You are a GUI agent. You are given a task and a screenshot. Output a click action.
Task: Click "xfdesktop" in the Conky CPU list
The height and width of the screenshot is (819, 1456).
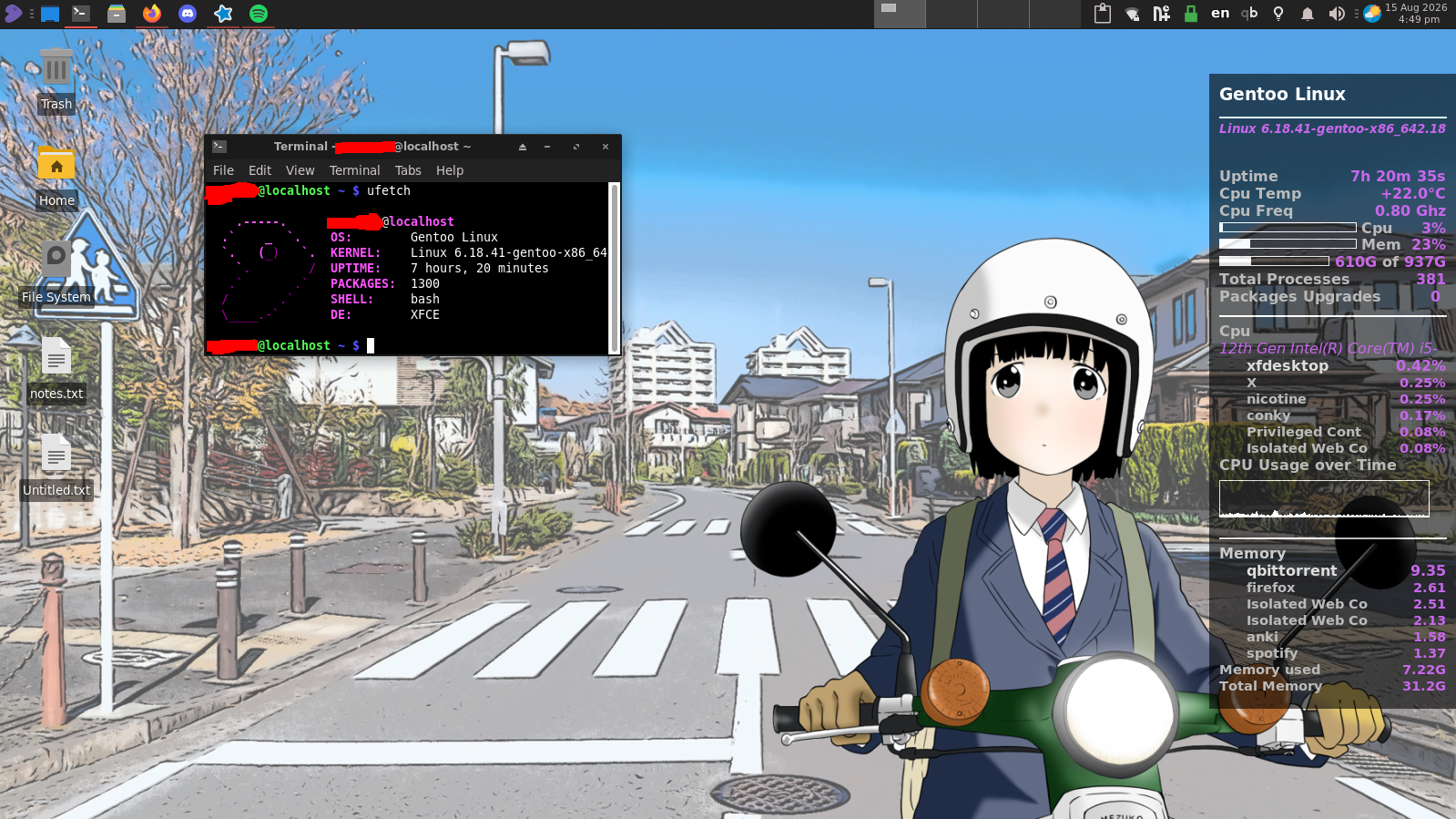(1288, 365)
